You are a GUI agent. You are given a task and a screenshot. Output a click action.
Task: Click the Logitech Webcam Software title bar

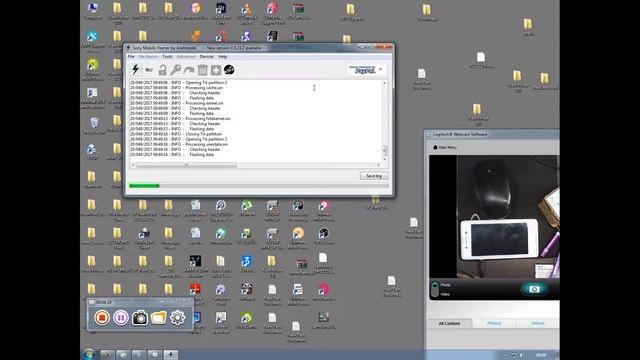point(492,134)
